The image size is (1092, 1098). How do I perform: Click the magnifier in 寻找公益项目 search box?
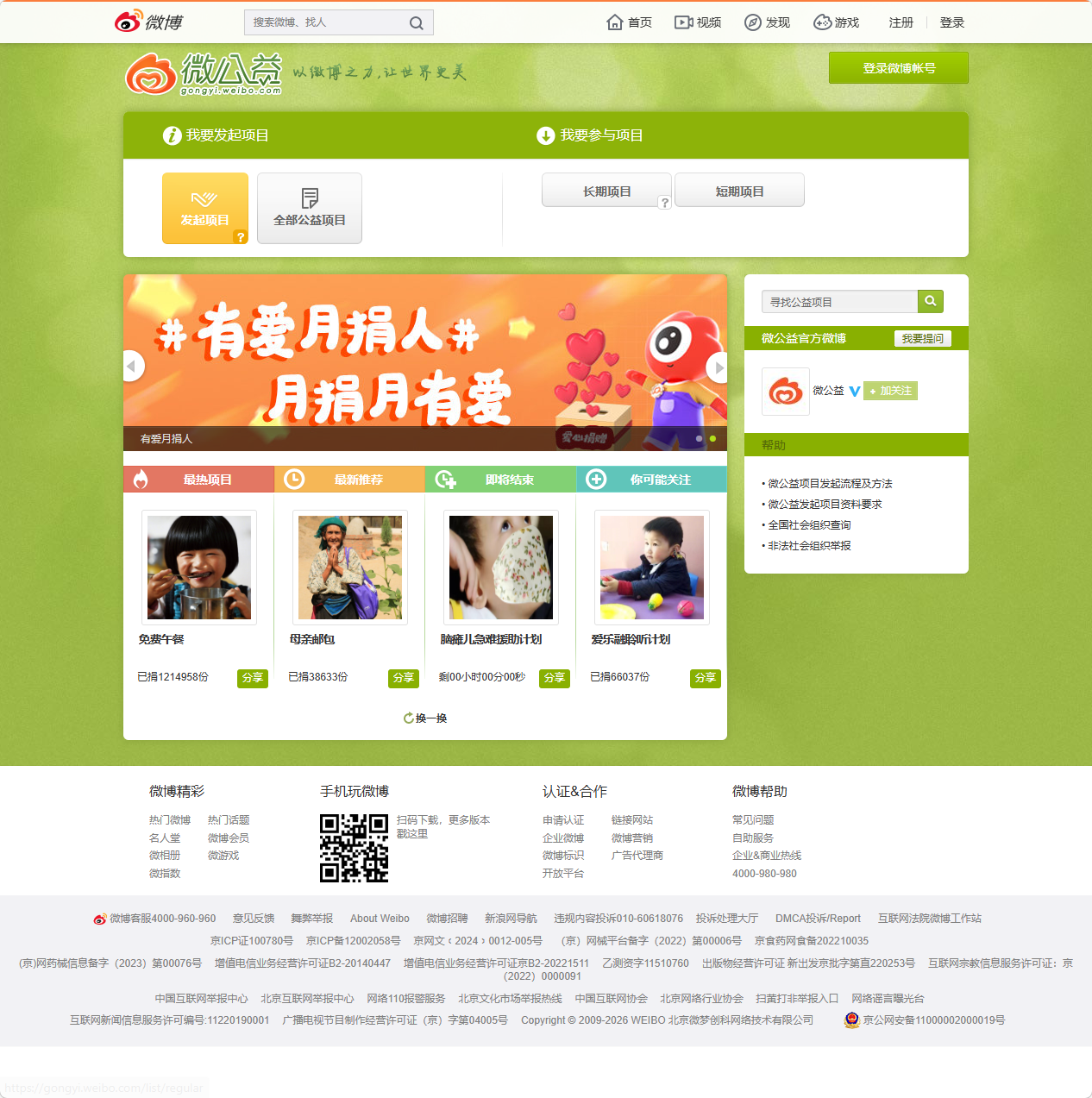[x=930, y=301]
